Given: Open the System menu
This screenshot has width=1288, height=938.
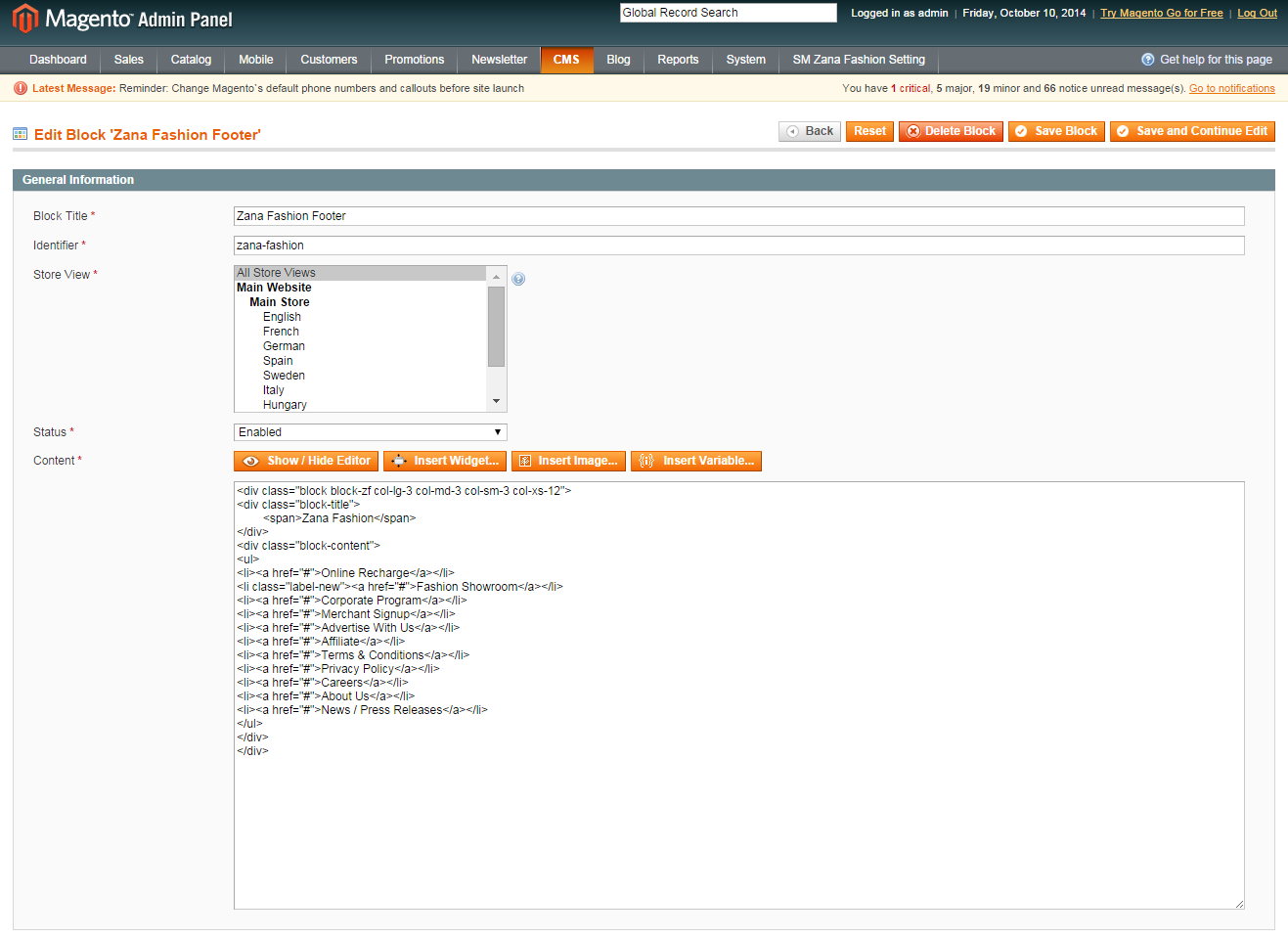Looking at the screenshot, I should [x=746, y=60].
